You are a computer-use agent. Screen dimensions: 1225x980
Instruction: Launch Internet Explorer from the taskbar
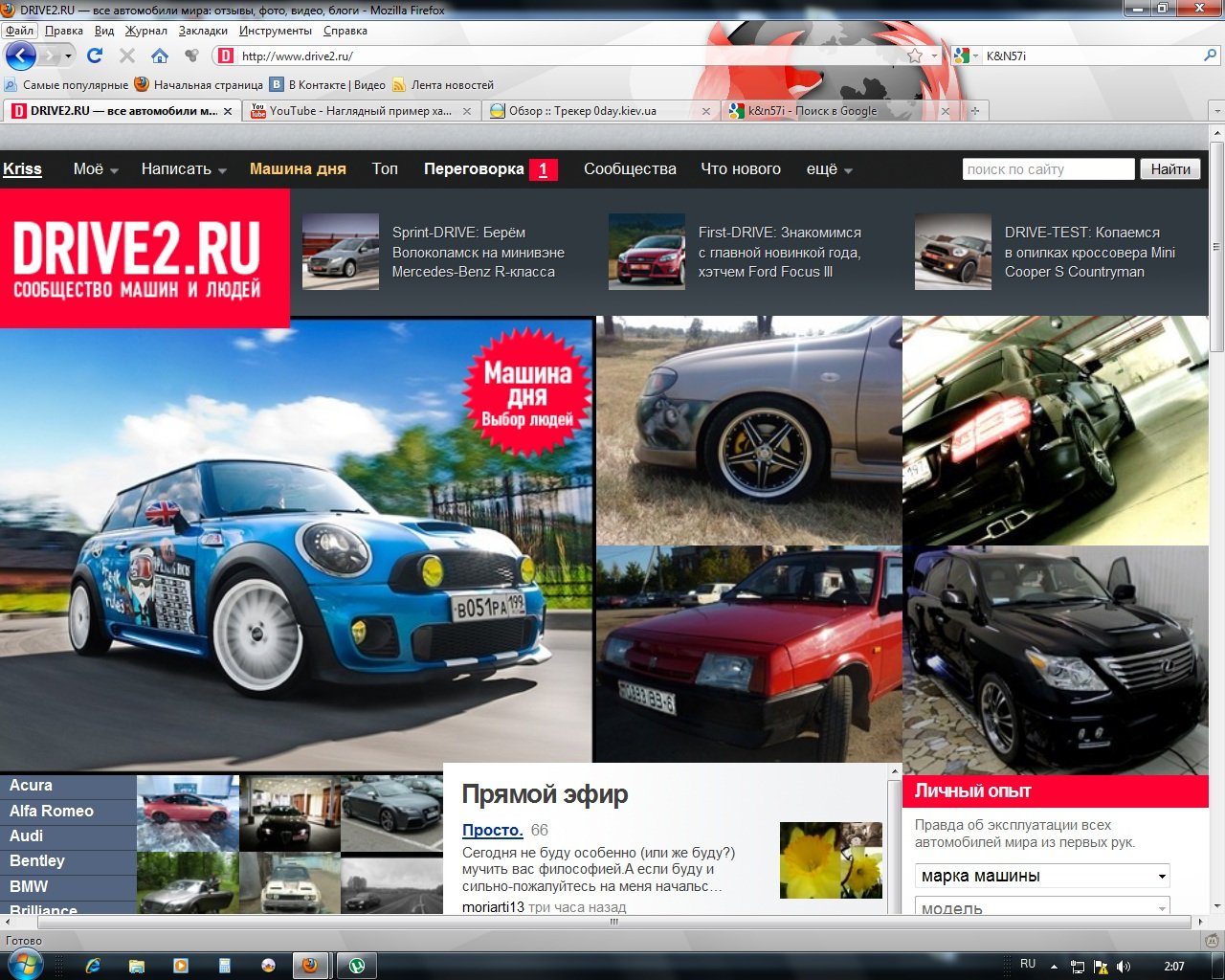(x=93, y=966)
